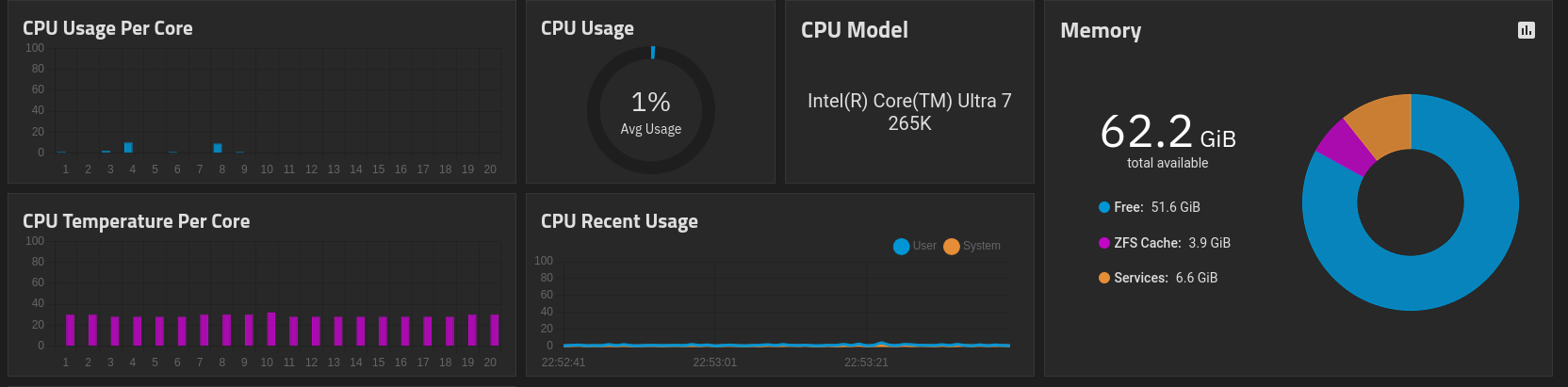The width and height of the screenshot is (1568, 387).
Task: Click the orange Services legend dot
Action: 1104,278
